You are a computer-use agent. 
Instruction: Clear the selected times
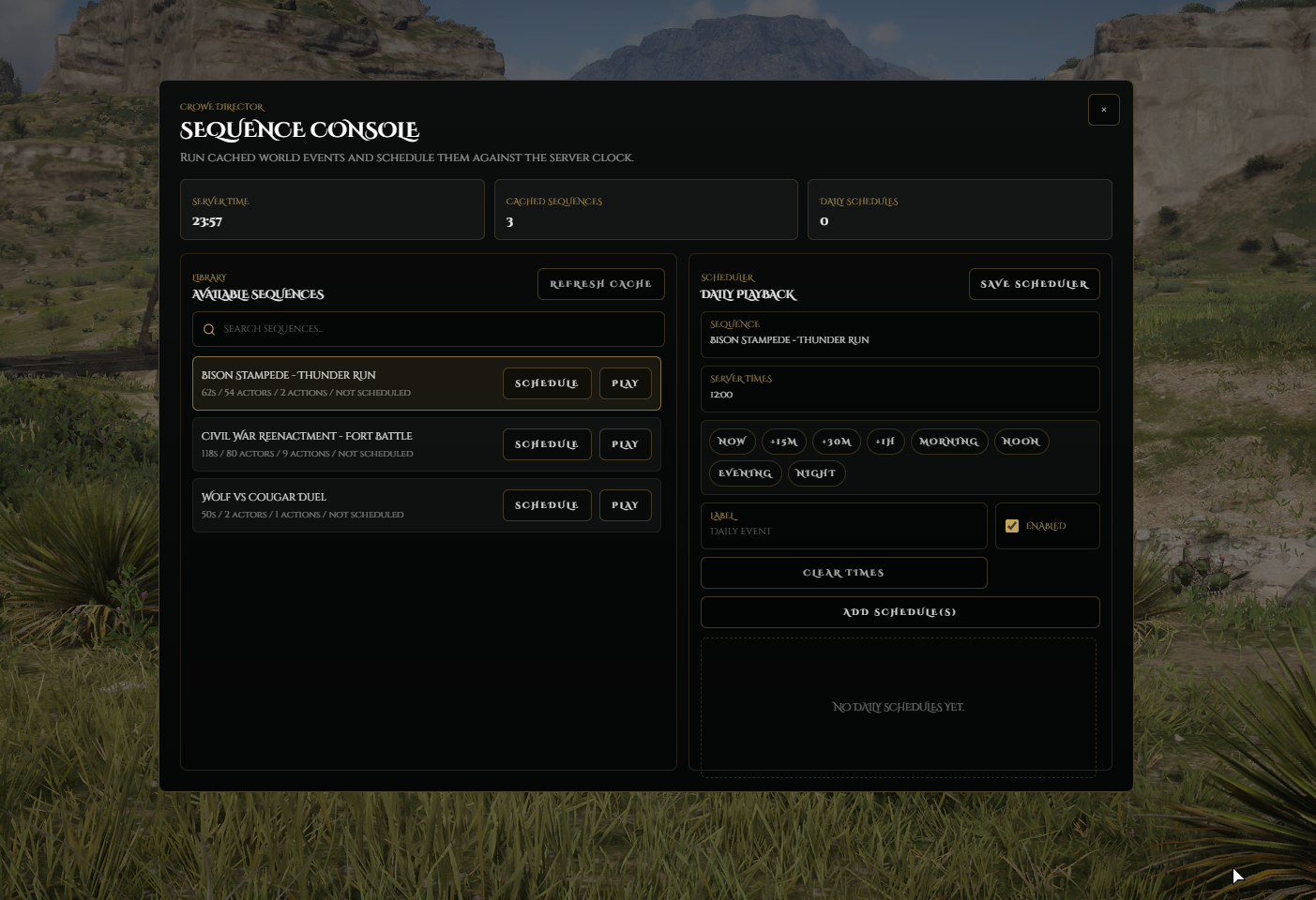click(843, 573)
